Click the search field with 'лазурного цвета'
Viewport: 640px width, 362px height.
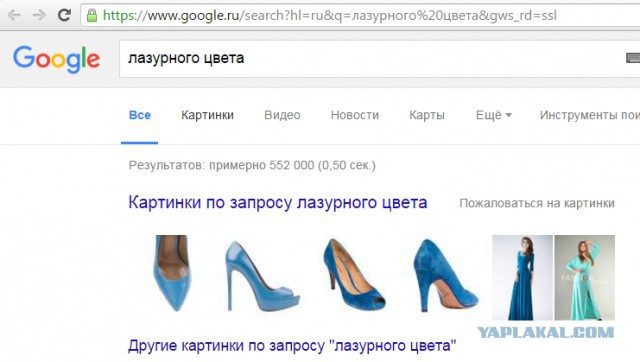click(x=380, y=58)
